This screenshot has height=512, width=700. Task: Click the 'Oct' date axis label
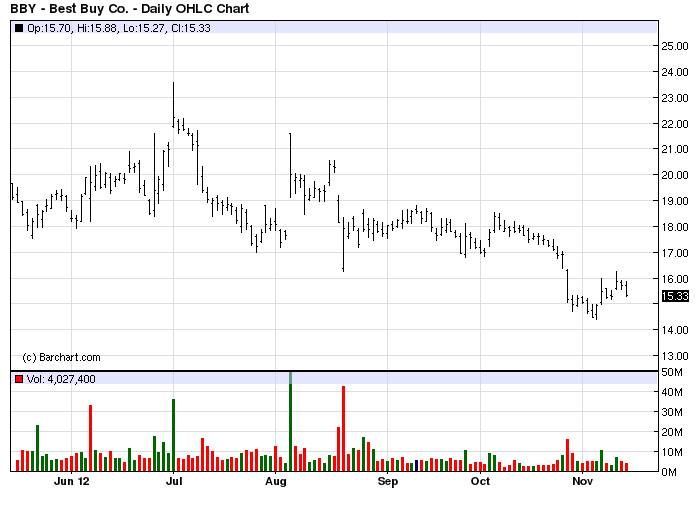click(x=480, y=481)
